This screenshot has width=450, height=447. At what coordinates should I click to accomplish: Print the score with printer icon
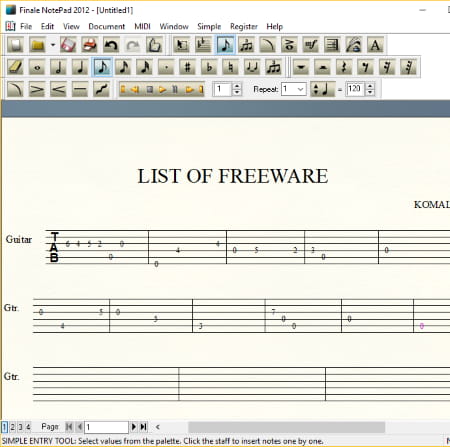(x=90, y=45)
